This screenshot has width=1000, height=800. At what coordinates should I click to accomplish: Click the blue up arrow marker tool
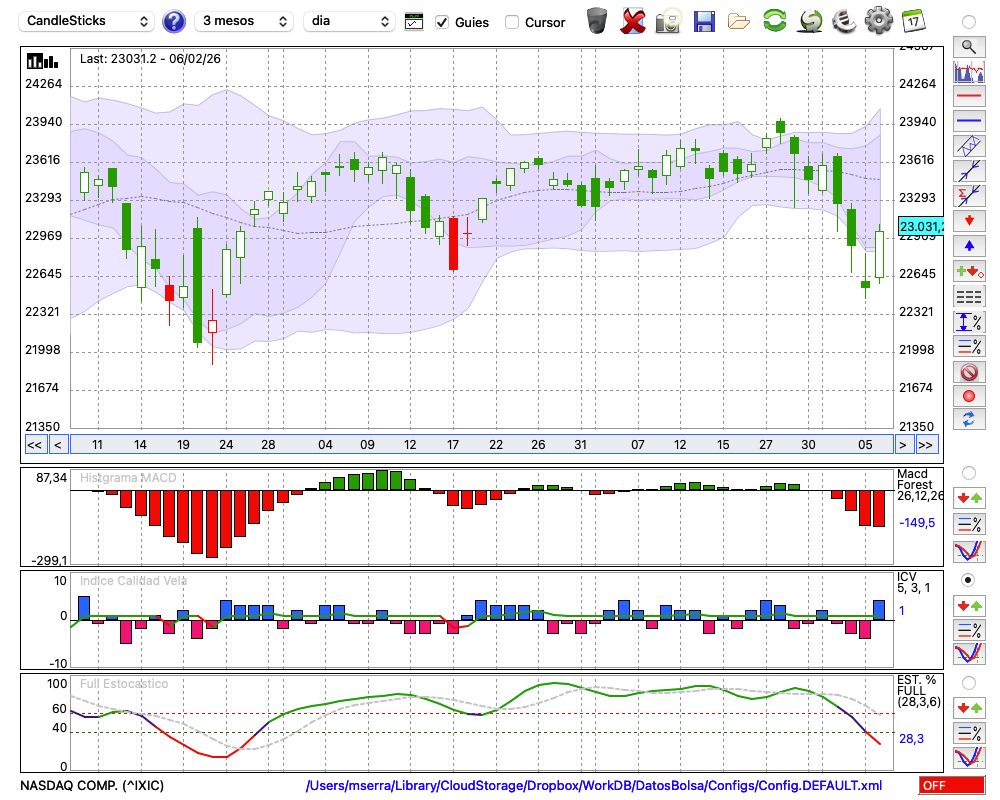[969, 246]
